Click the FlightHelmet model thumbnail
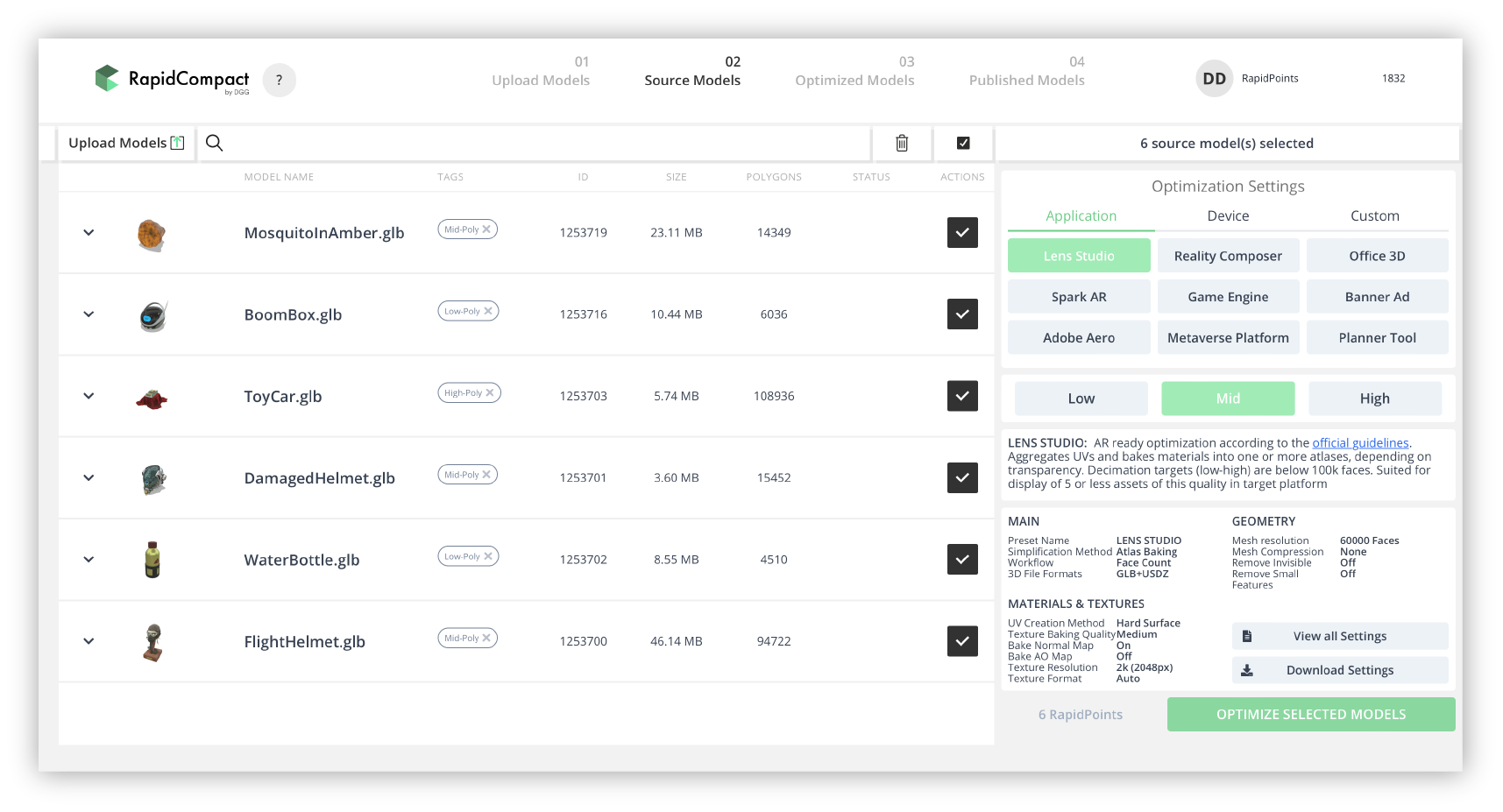The image size is (1503, 812). pyautogui.click(x=153, y=642)
